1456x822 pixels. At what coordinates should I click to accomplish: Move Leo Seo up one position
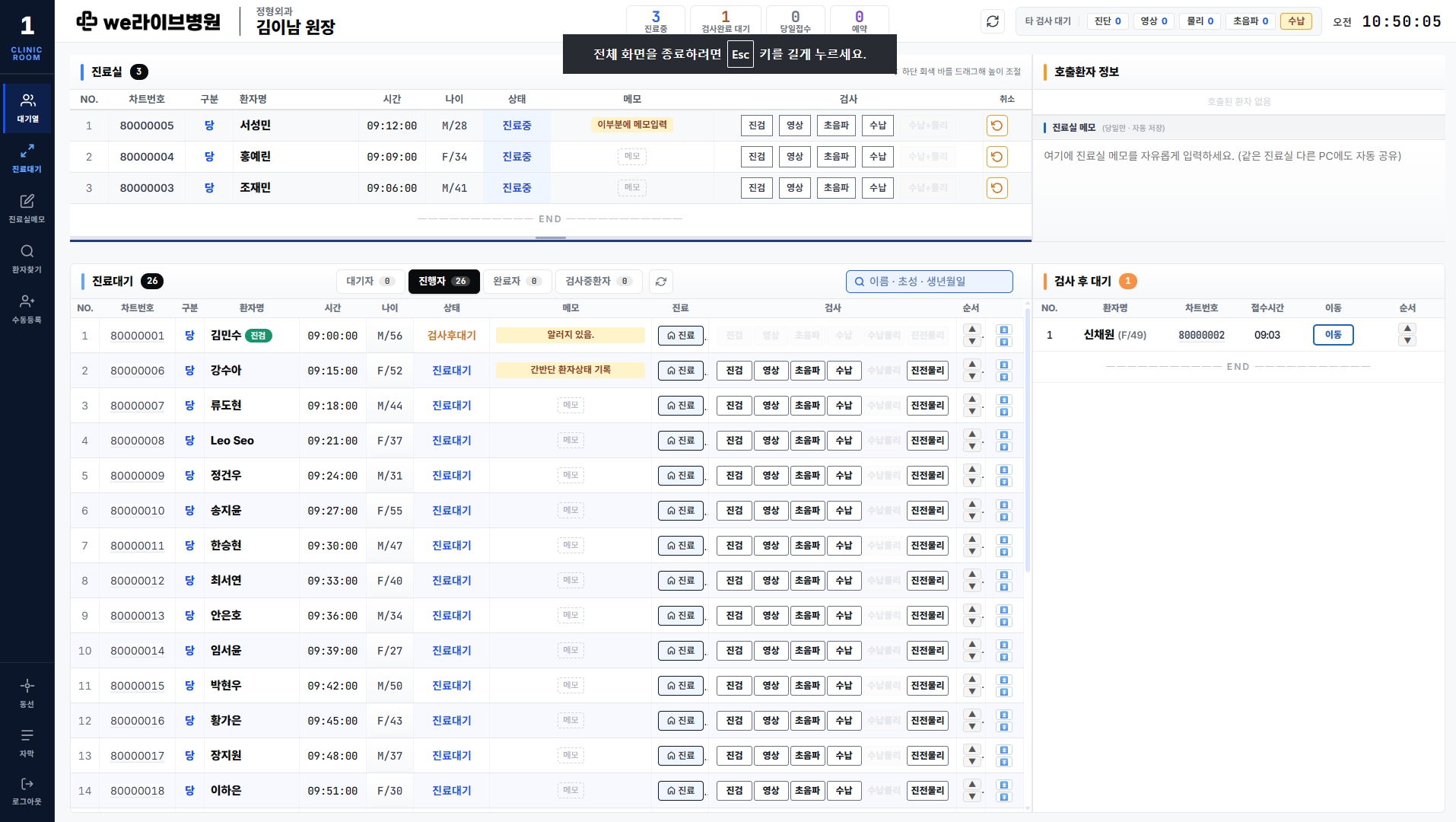click(x=972, y=435)
